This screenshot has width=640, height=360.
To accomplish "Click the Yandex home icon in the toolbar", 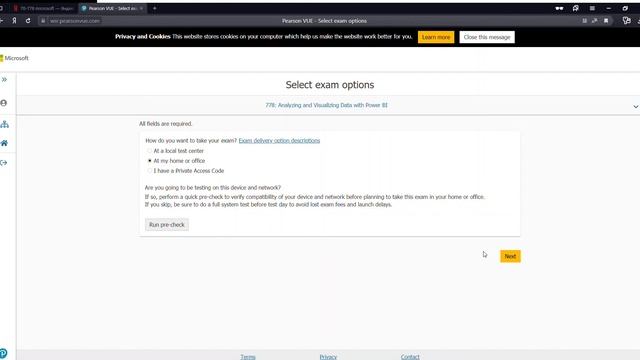I will pos(14,21).
